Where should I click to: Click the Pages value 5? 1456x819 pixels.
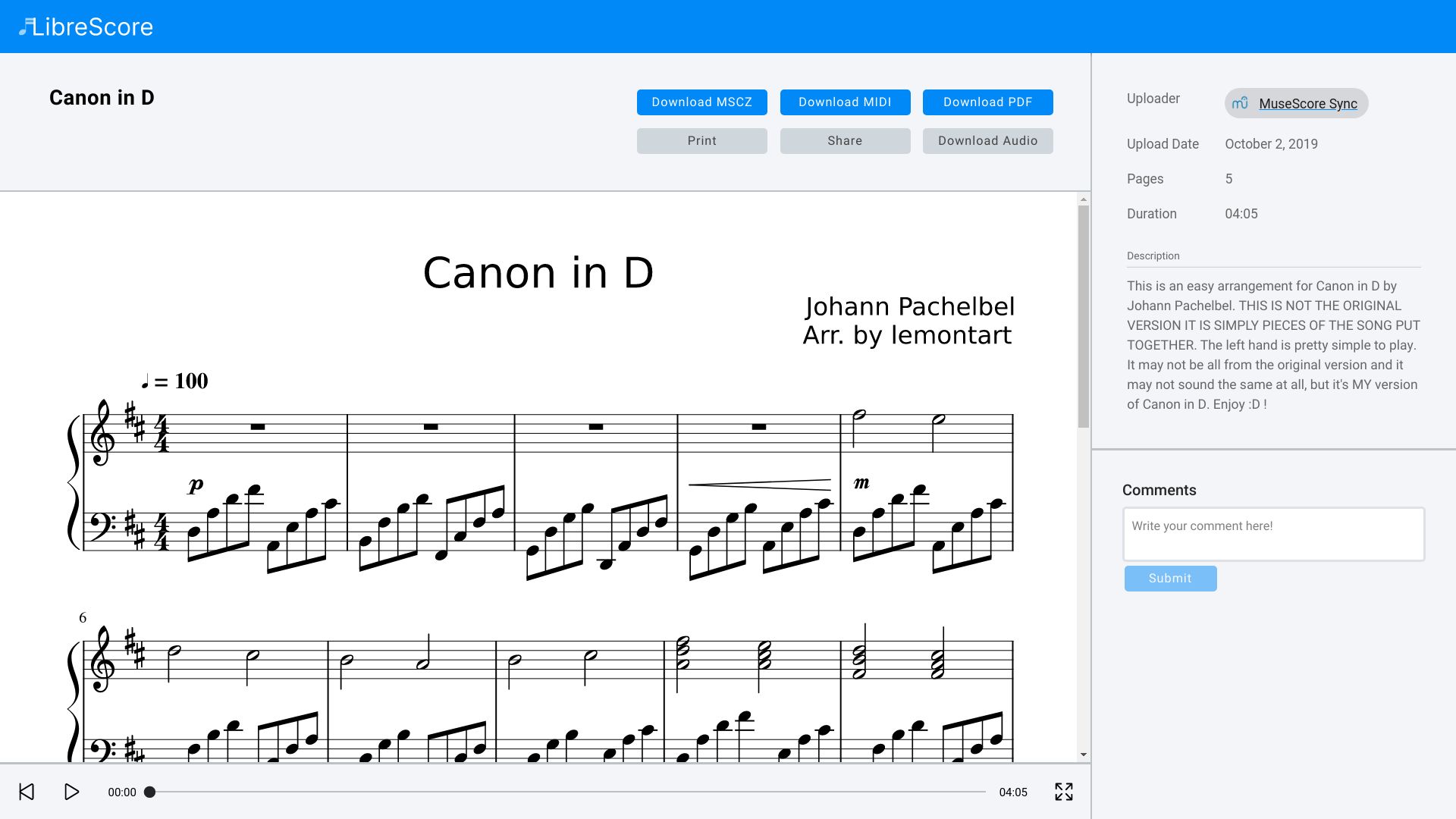tap(1228, 179)
